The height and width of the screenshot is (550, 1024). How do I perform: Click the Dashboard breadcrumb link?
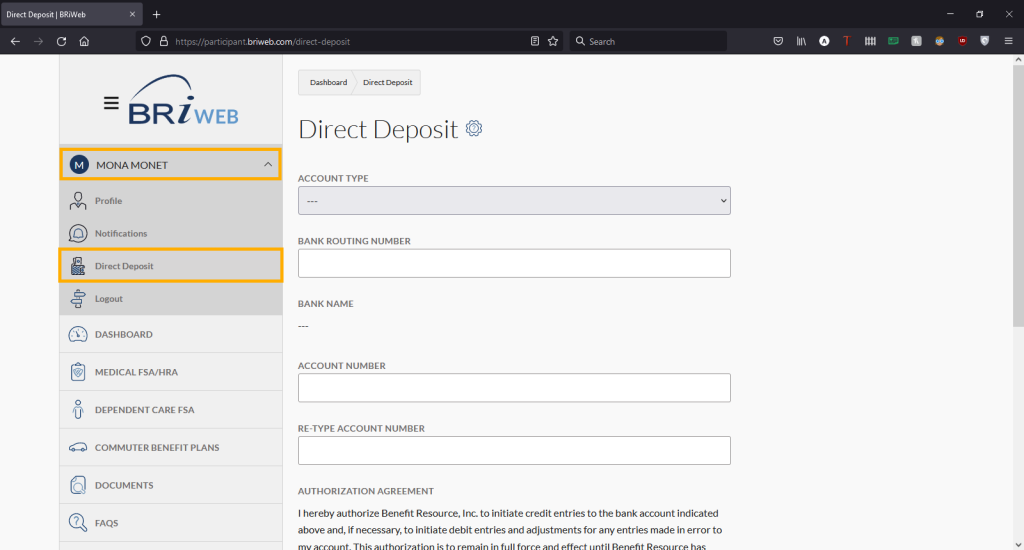tap(328, 82)
